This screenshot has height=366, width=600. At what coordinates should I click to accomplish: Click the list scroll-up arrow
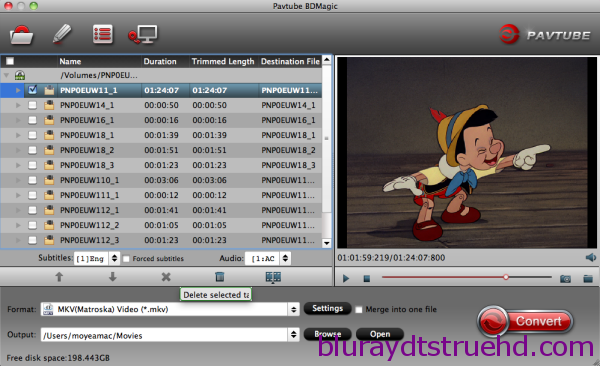(x=326, y=60)
